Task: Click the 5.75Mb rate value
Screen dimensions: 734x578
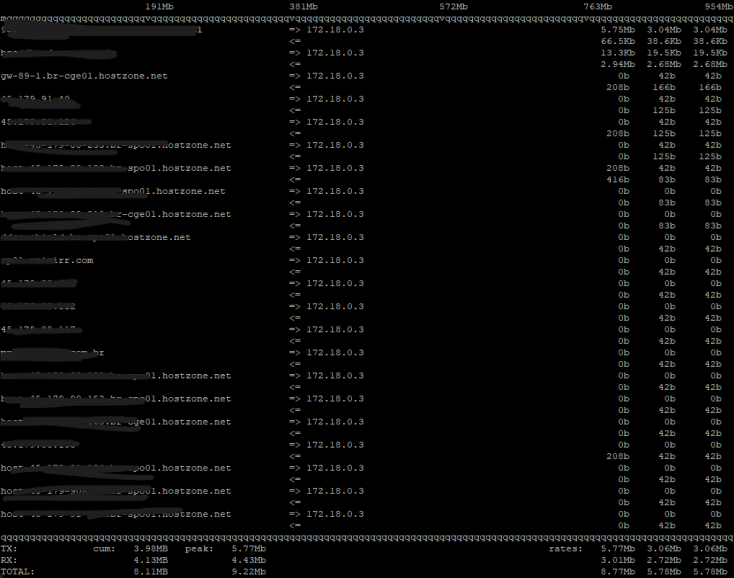Action: click(618, 29)
